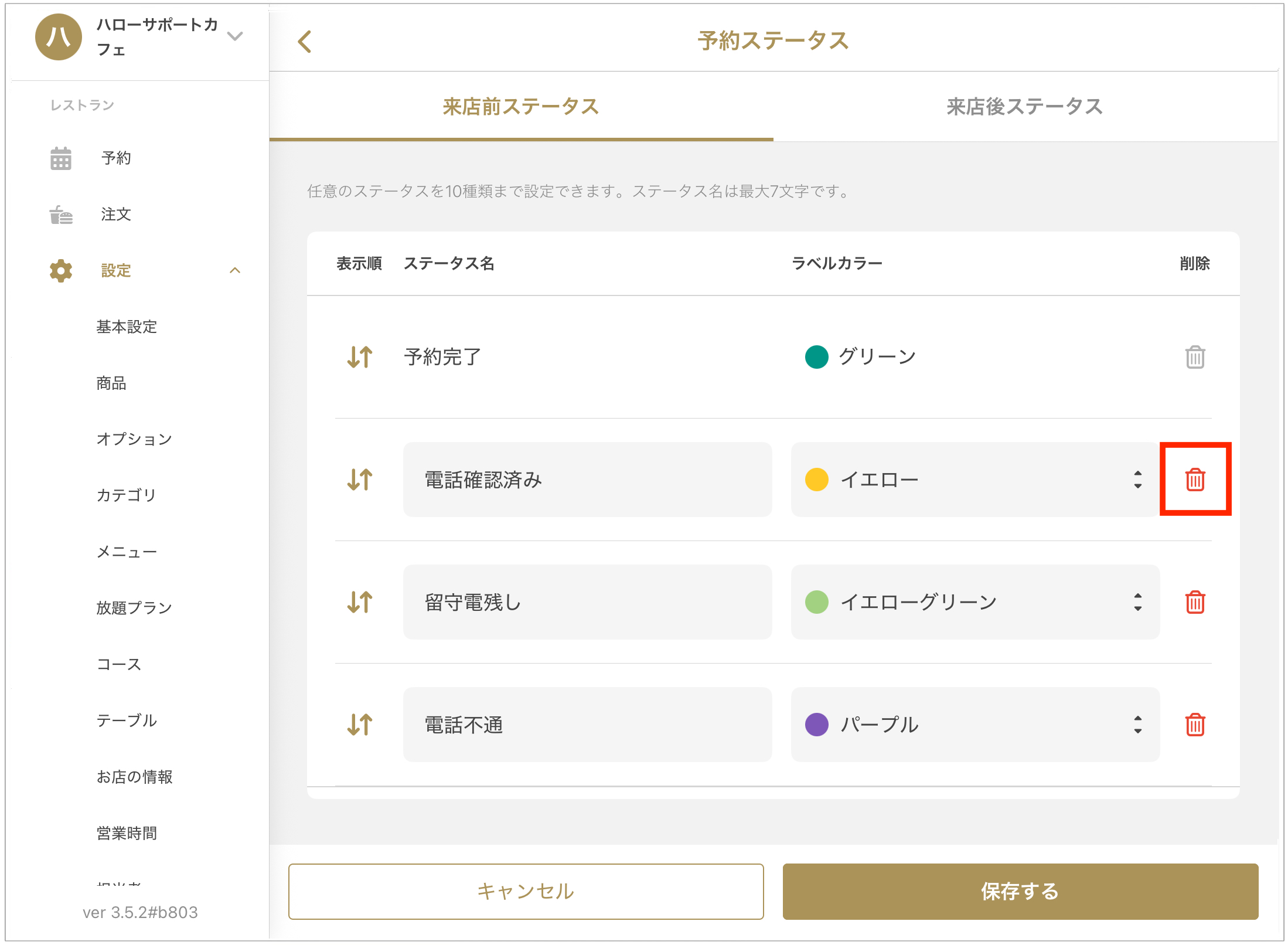
Task: Click the back arrow beside 予約ステータス
Action: click(x=305, y=42)
